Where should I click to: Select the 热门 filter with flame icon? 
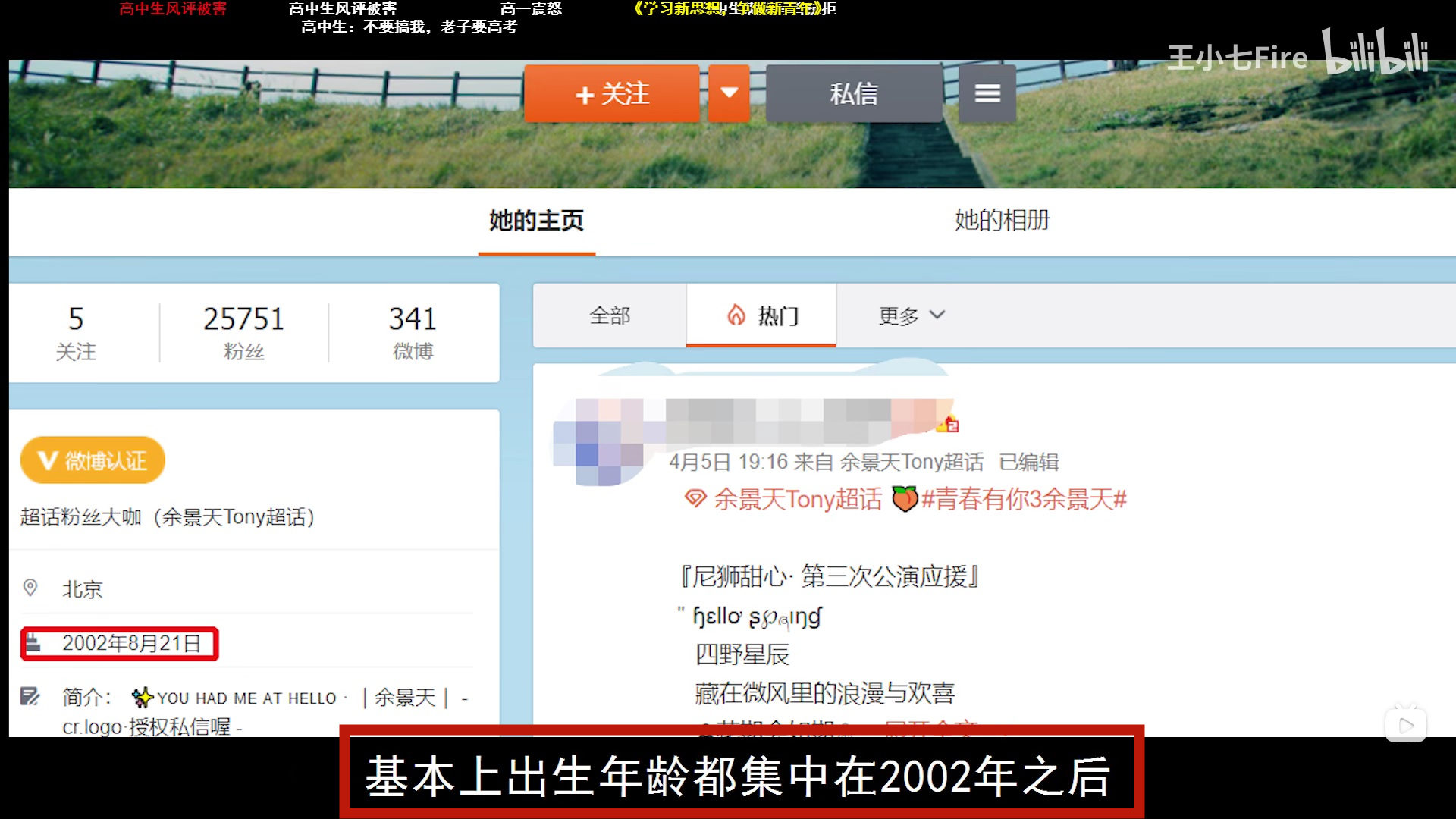pos(761,315)
